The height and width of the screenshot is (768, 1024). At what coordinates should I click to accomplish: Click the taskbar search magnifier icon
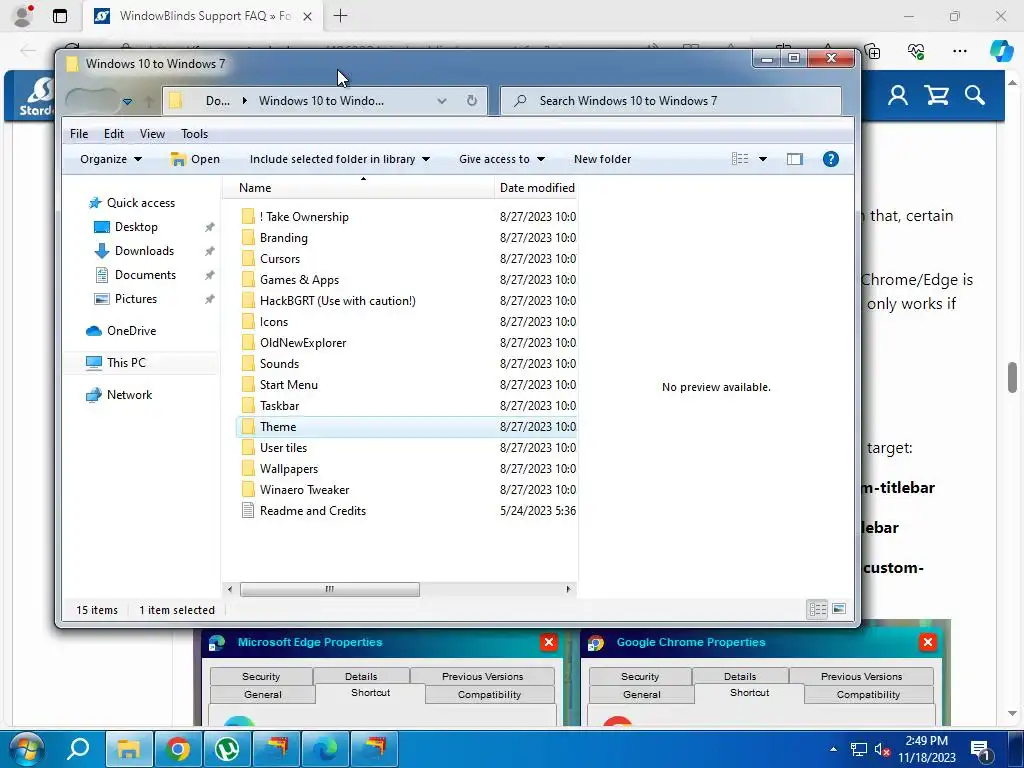78,748
